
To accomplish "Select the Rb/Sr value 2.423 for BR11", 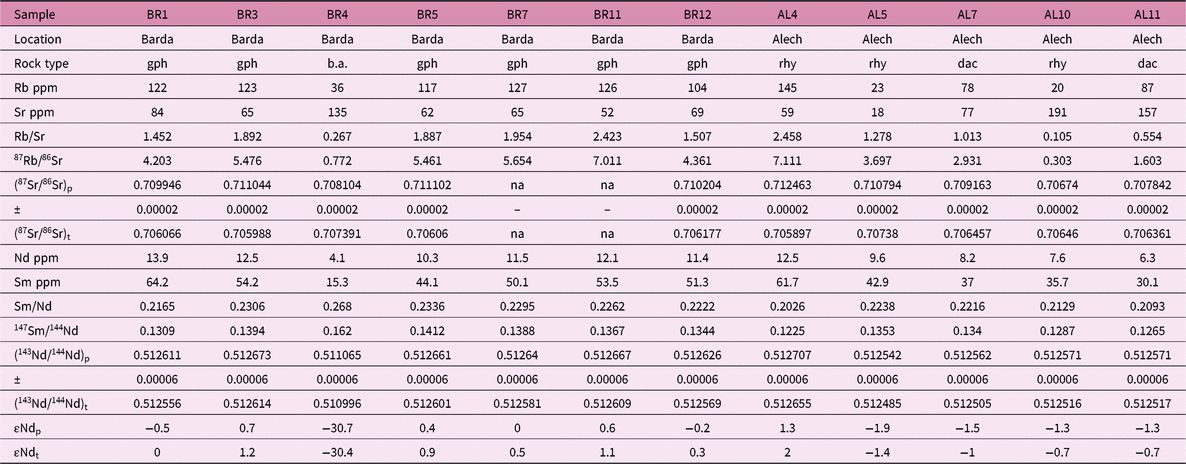I will (x=607, y=135).
